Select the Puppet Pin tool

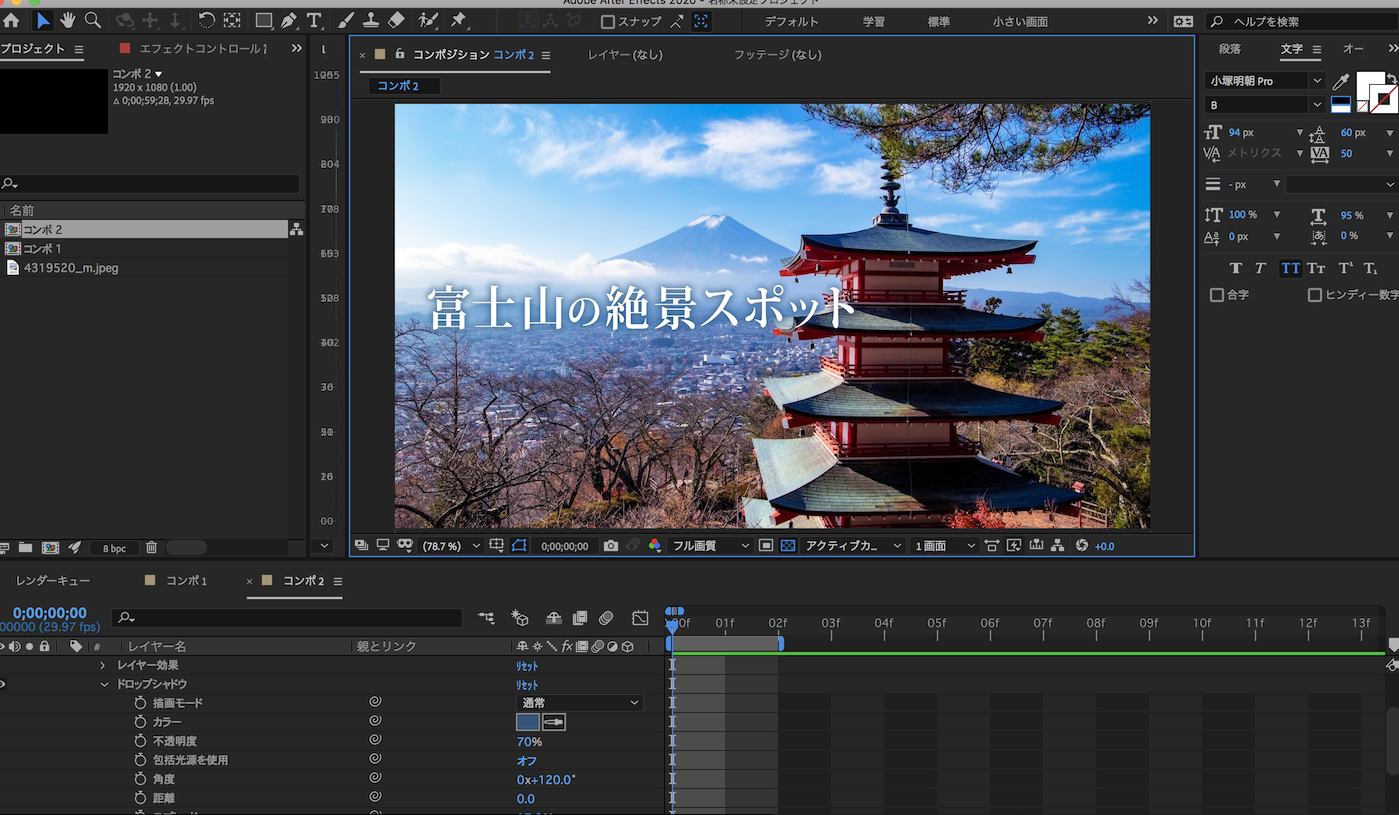point(459,20)
